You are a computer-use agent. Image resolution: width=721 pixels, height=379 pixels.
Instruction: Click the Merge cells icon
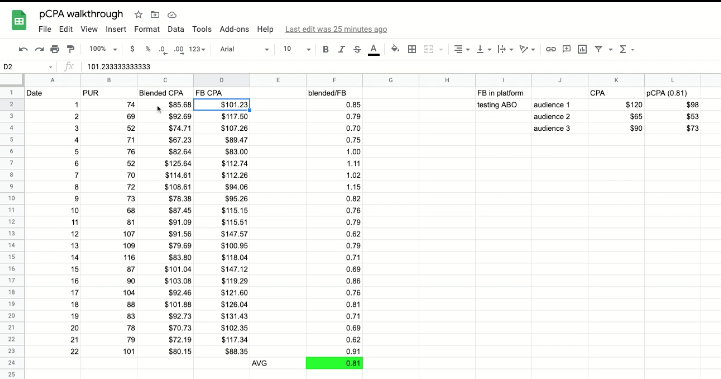click(x=428, y=49)
